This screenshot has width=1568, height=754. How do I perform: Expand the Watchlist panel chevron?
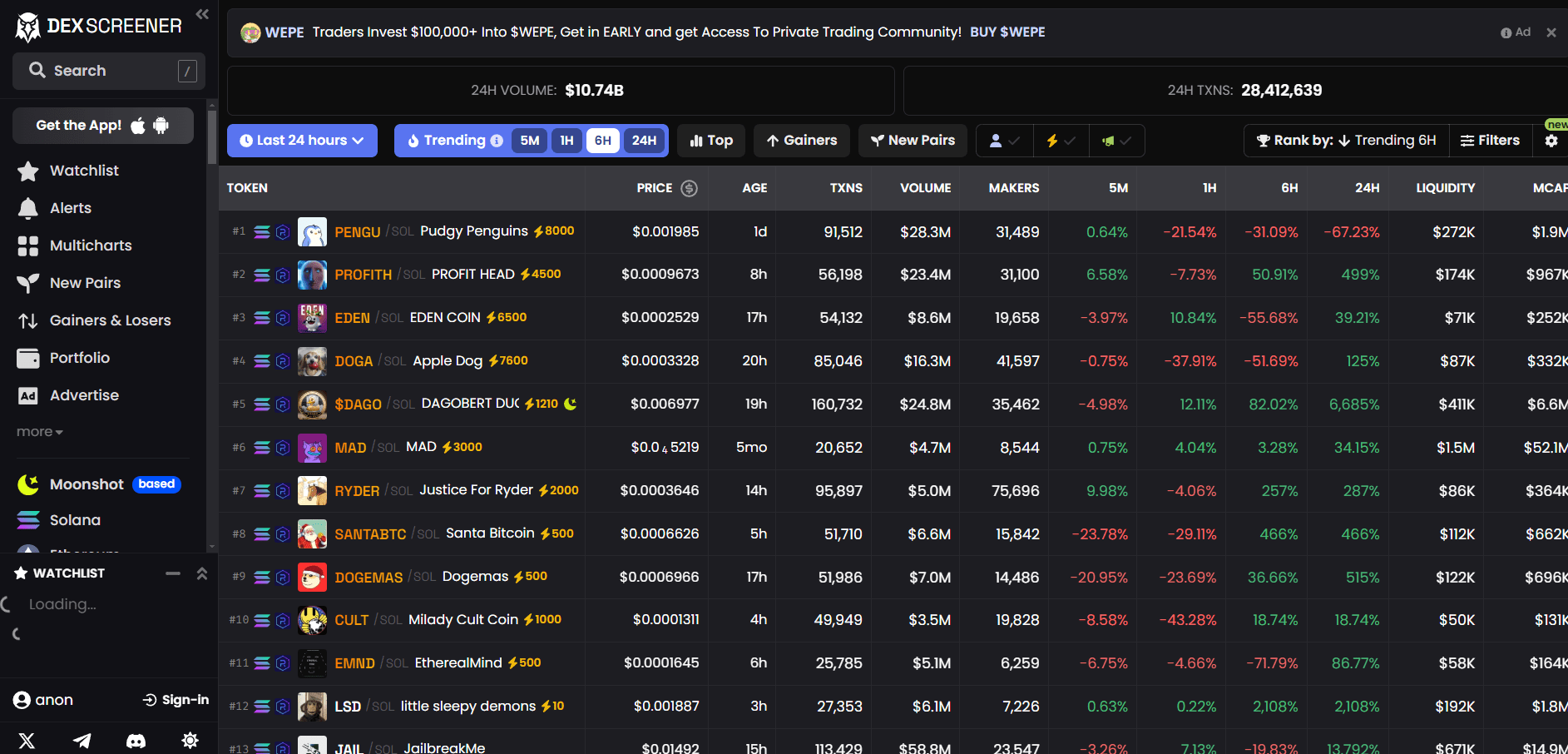(201, 573)
